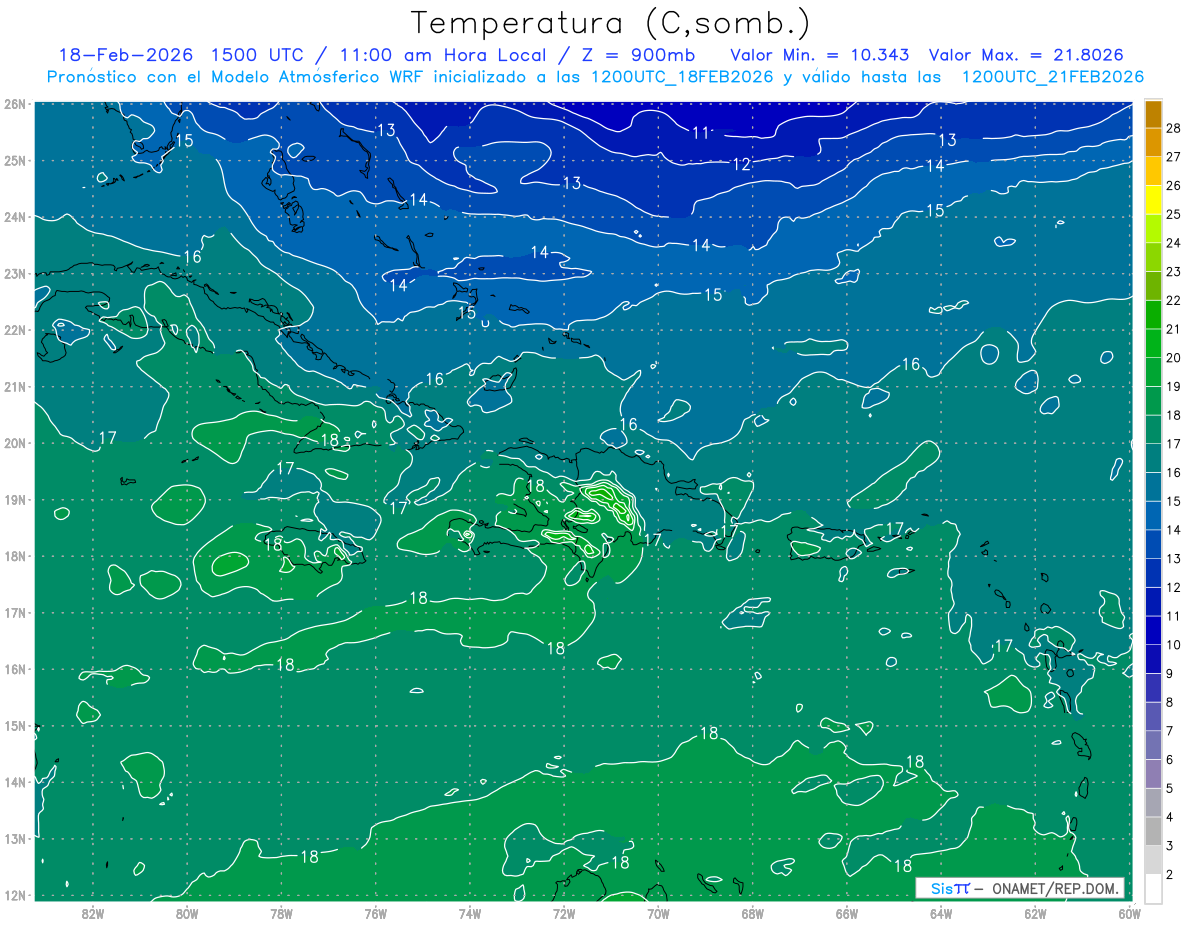
Task: Click the '19' legend scale number
Action: (x=1174, y=386)
